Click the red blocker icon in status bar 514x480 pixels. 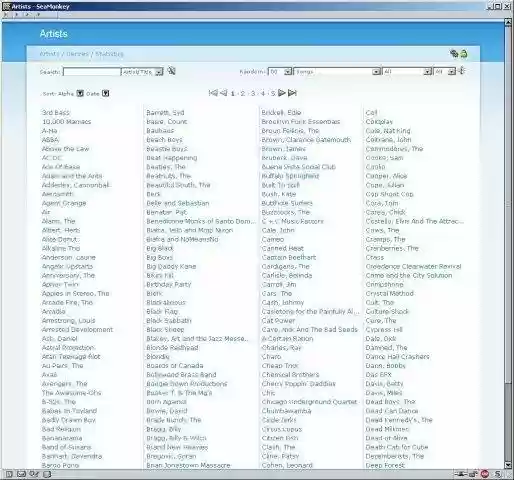tap(485, 474)
